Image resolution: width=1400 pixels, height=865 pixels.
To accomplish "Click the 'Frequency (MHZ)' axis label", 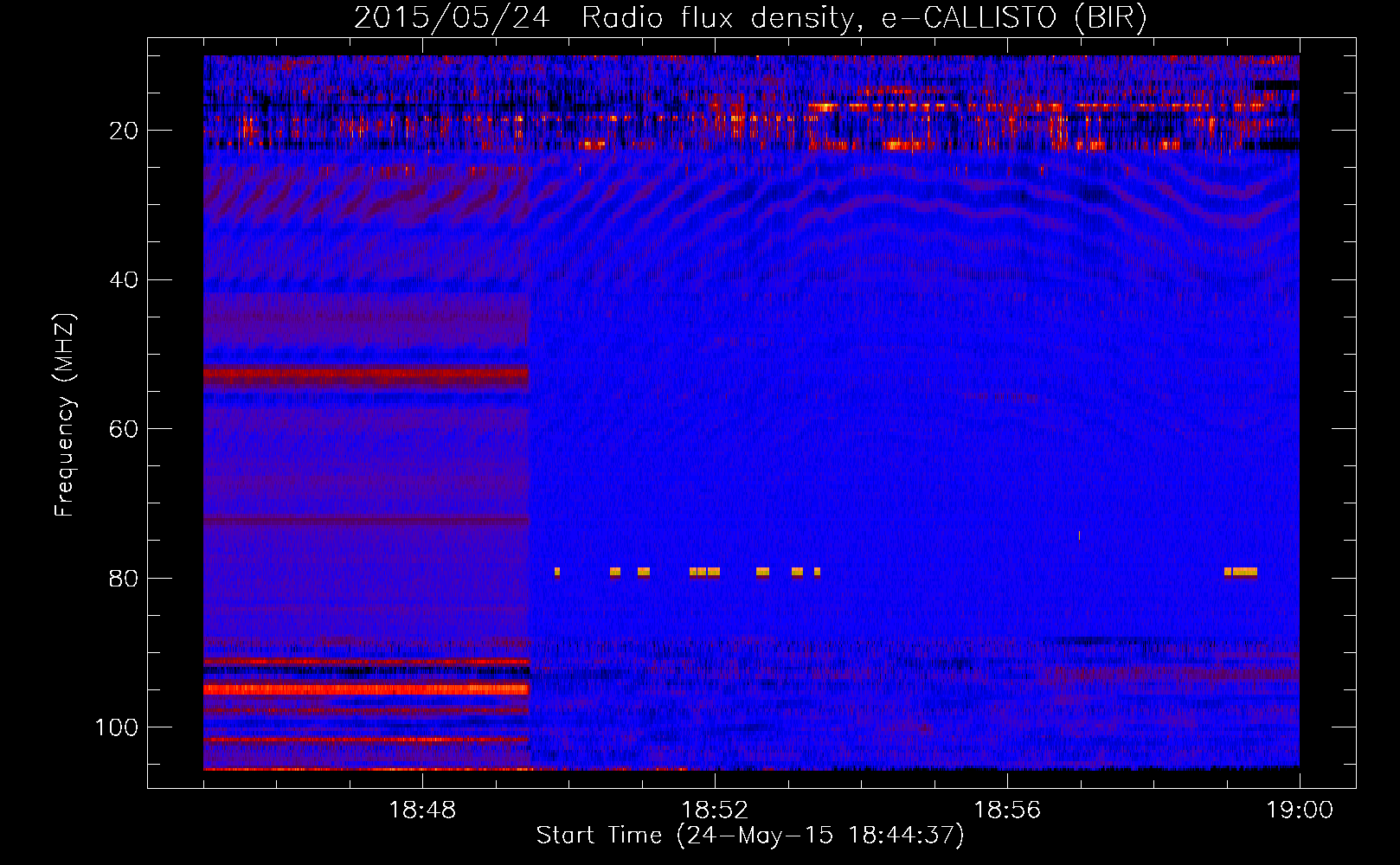I will pyautogui.click(x=65, y=415).
